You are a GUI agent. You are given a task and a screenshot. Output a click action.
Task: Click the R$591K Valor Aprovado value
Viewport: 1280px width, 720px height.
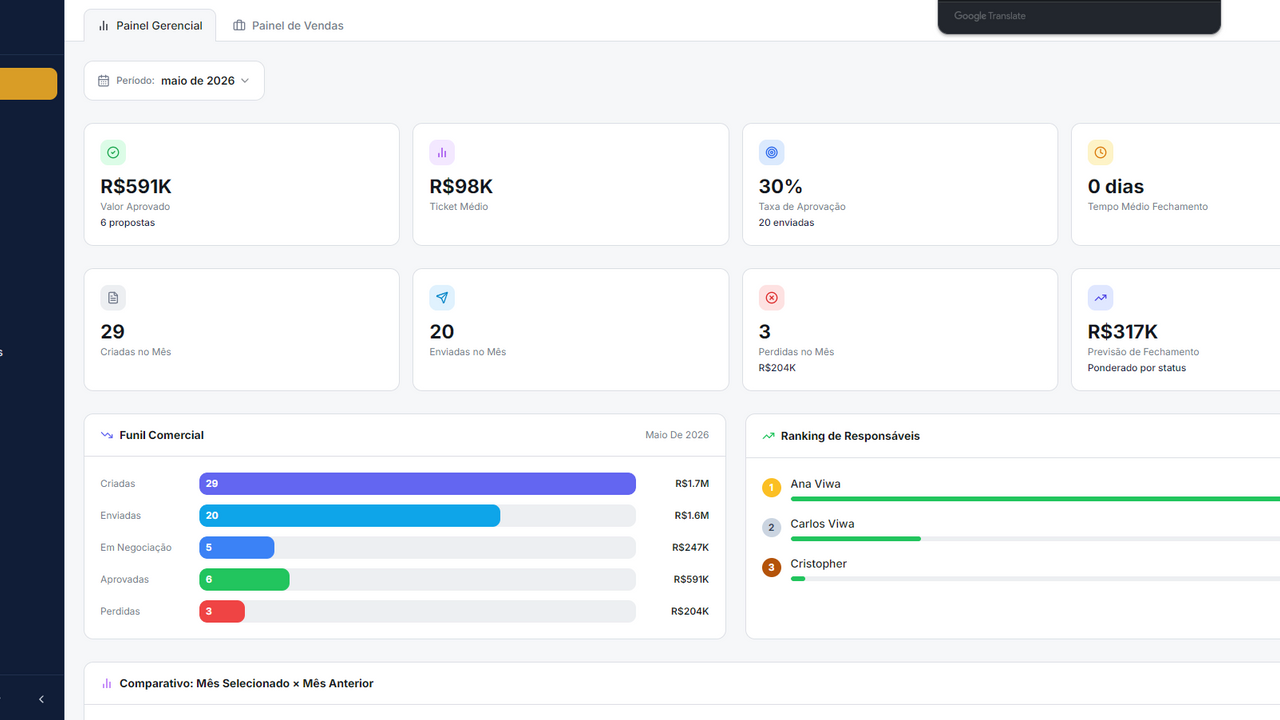pos(136,187)
